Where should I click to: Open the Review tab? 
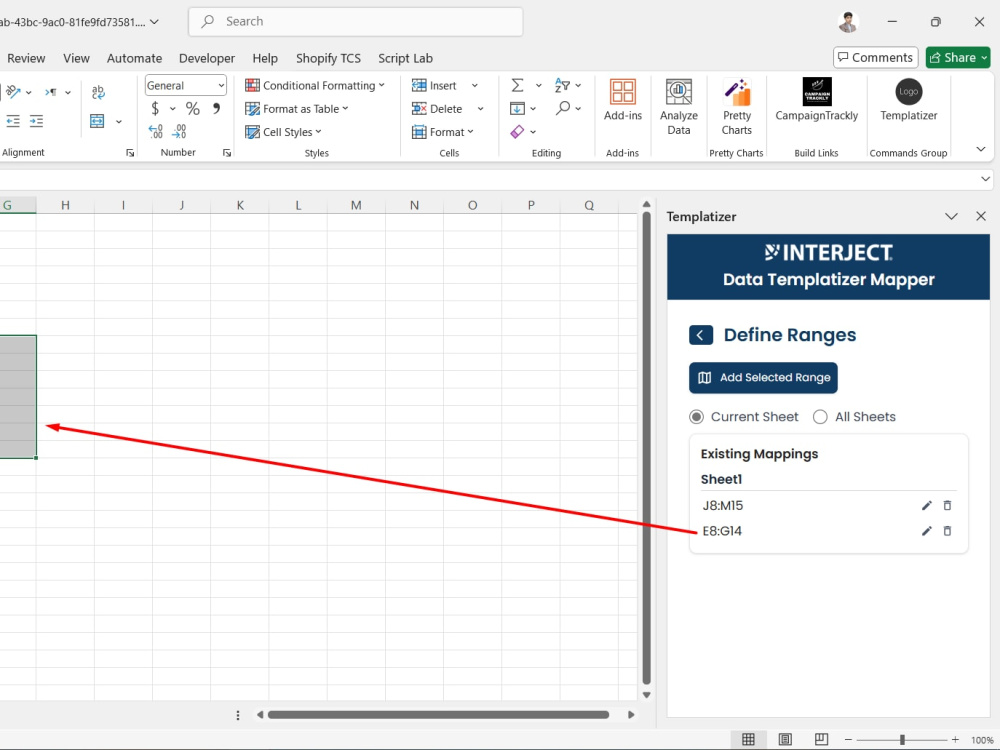pyautogui.click(x=26, y=58)
